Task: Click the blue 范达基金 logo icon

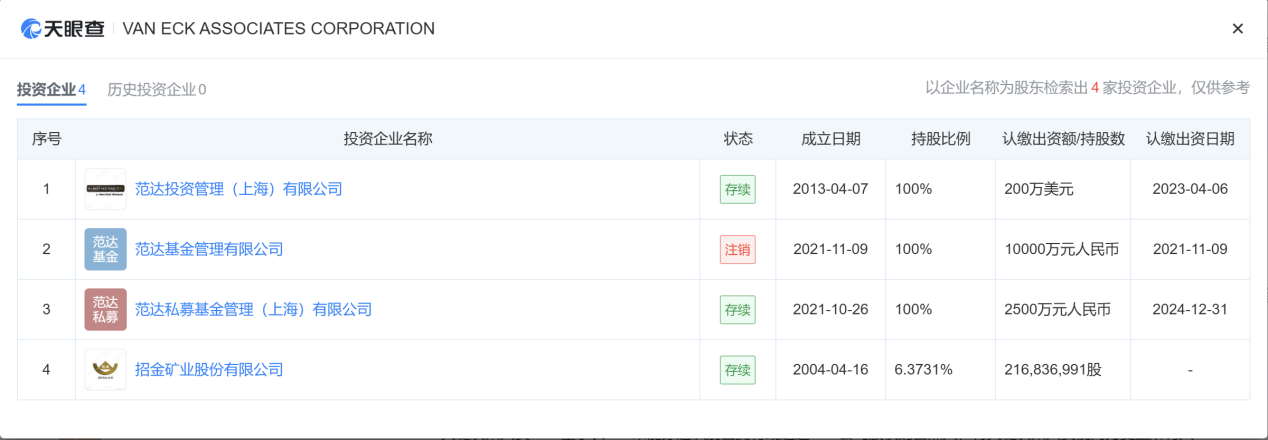Action: tap(105, 249)
